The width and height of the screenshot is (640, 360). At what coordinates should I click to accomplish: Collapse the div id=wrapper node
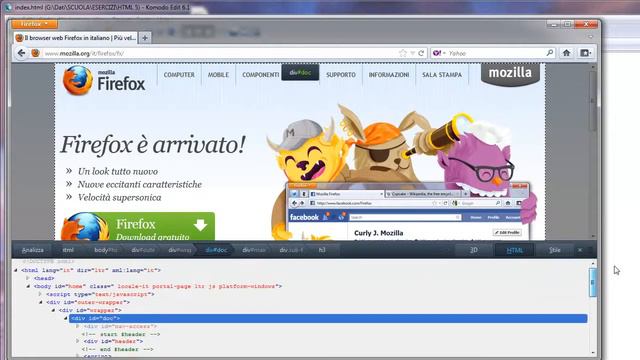click(53, 310)
